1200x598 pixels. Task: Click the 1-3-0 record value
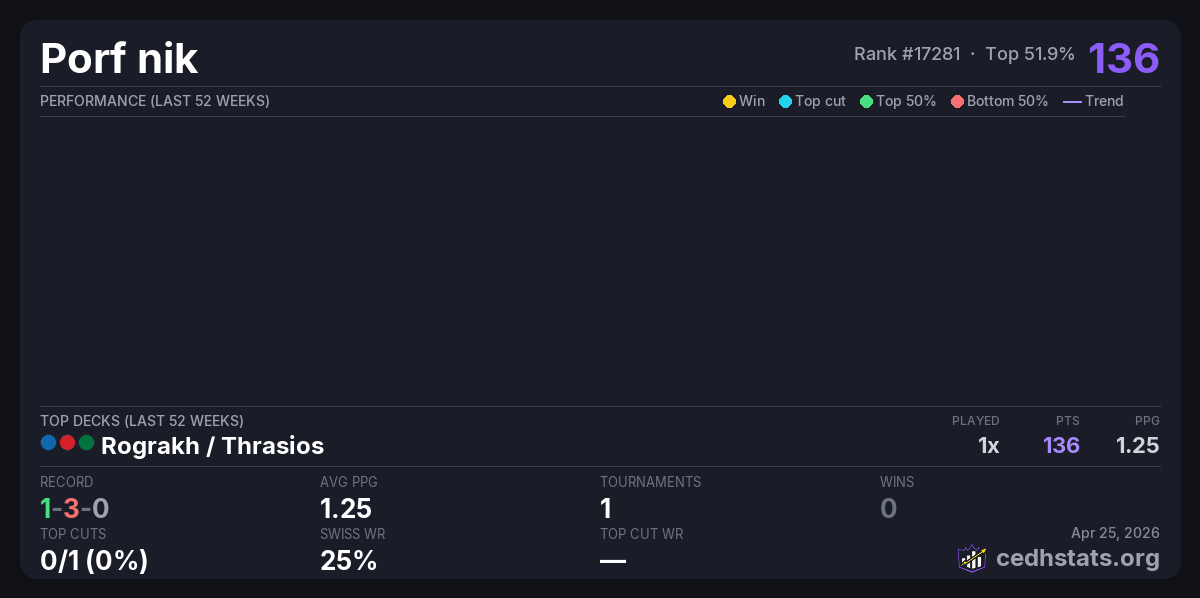pyautogui.click(x=74, y=508)
